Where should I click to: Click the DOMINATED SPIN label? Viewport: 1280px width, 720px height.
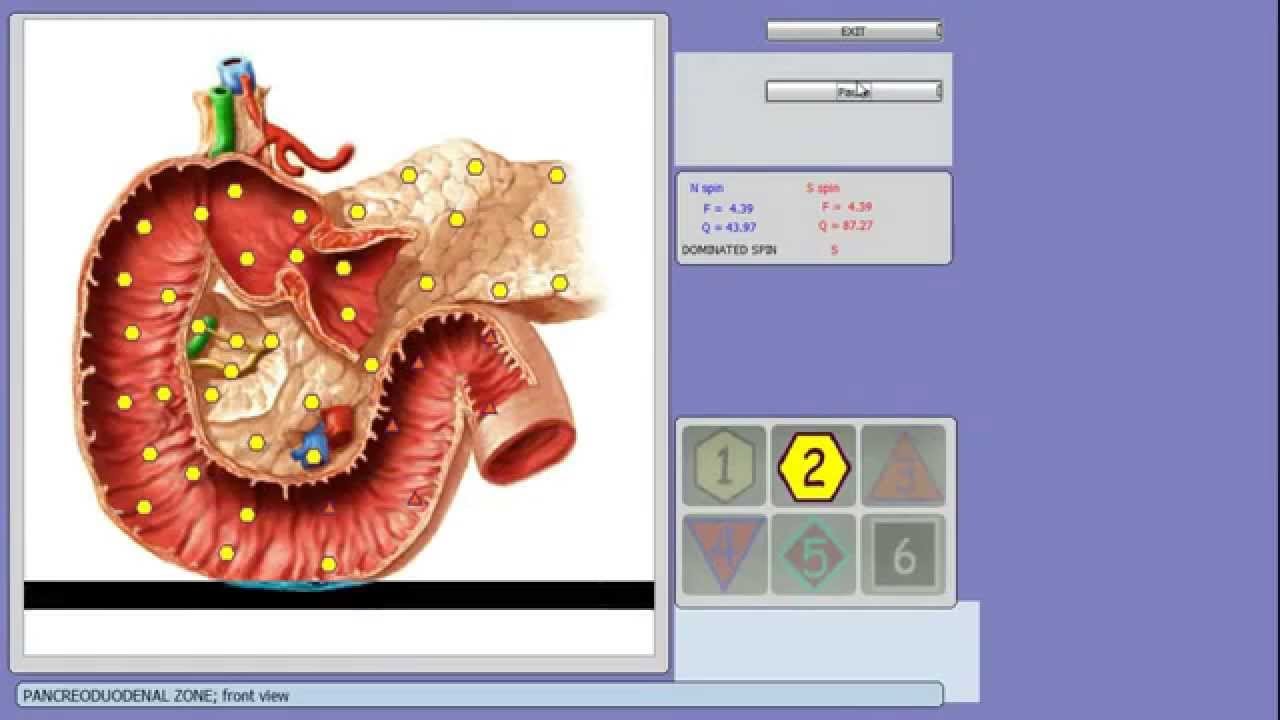pyautogui.click(x=729, y=250)
